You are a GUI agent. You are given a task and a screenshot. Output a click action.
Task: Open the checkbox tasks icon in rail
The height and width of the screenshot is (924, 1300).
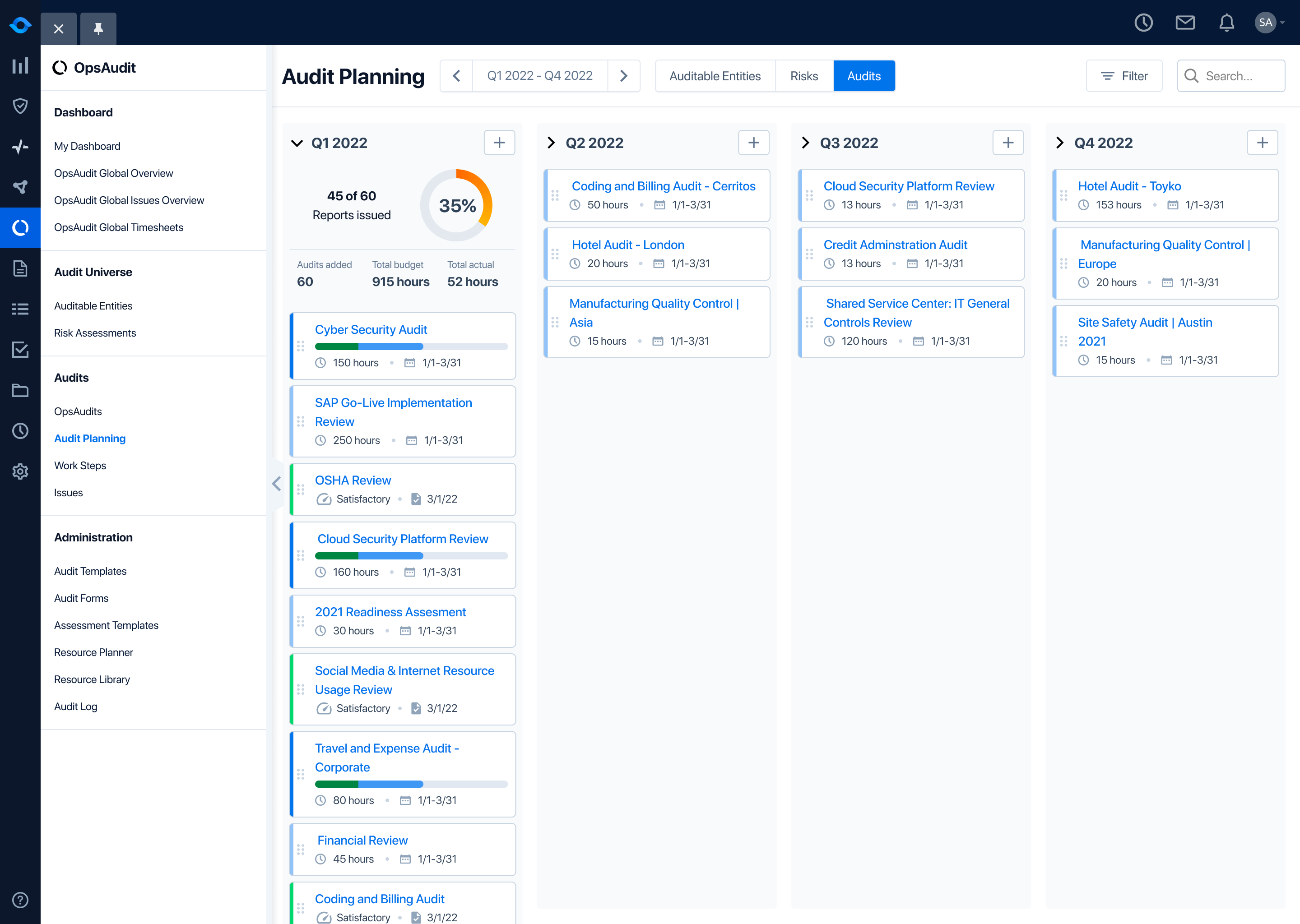pos(20,349)
